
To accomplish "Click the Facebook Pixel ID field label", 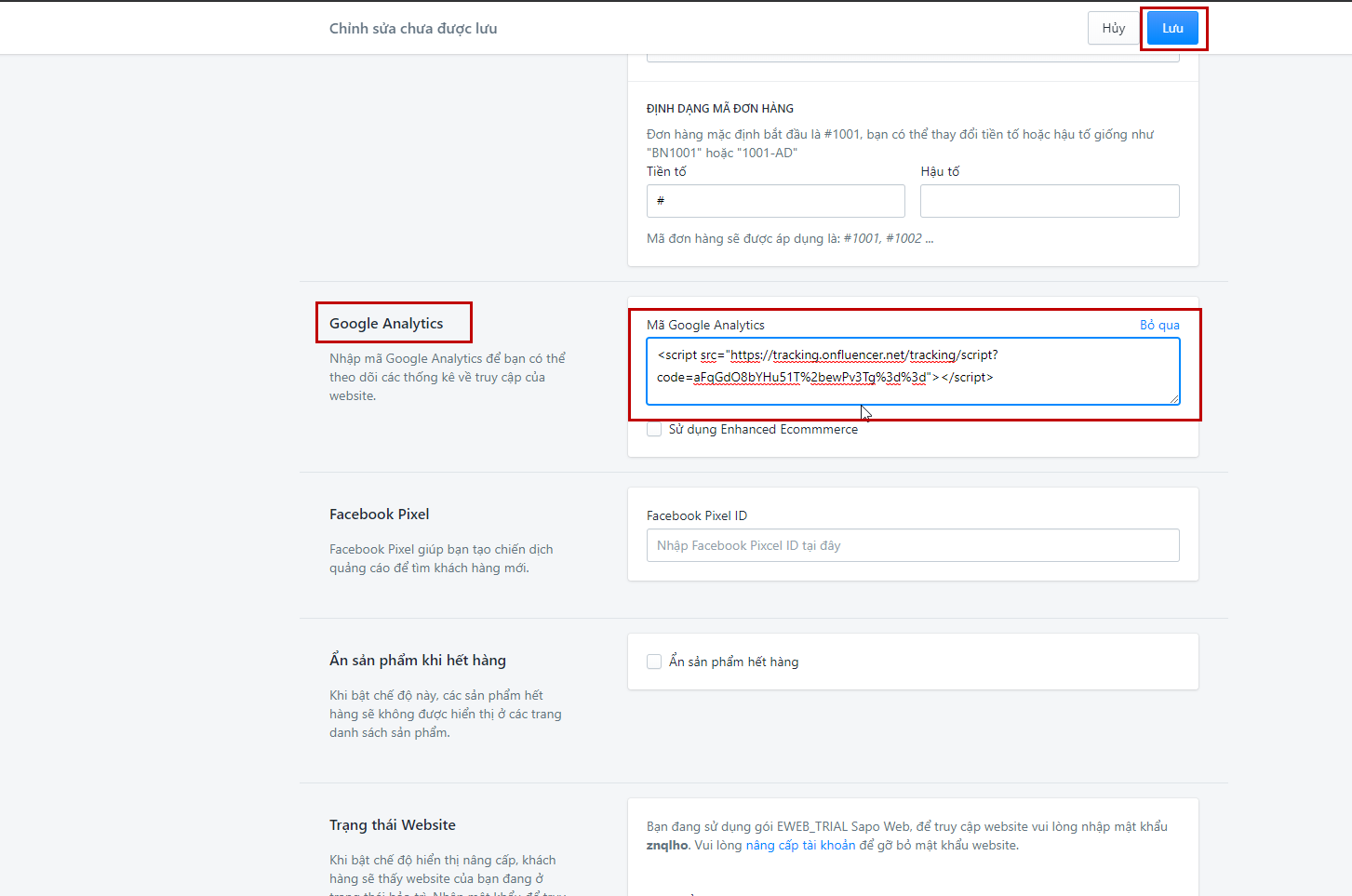I will coord(697,515).
